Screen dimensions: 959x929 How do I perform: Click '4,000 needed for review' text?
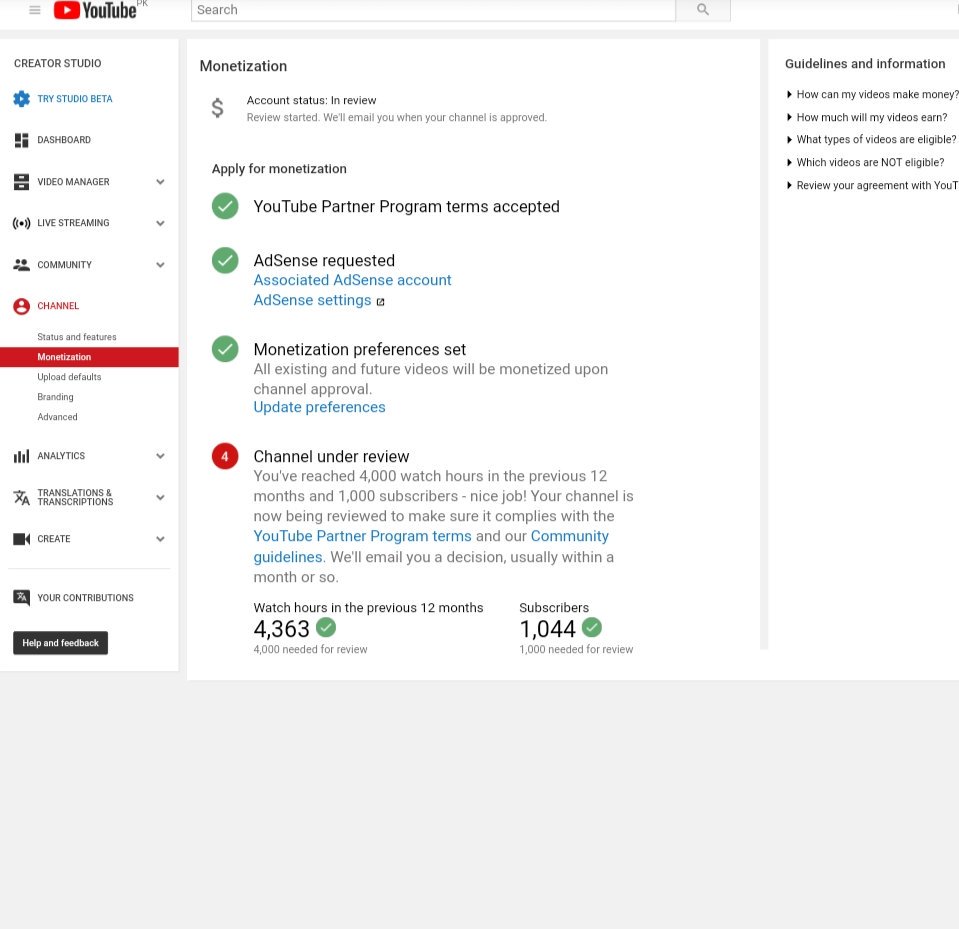click(x=310, y=650)
